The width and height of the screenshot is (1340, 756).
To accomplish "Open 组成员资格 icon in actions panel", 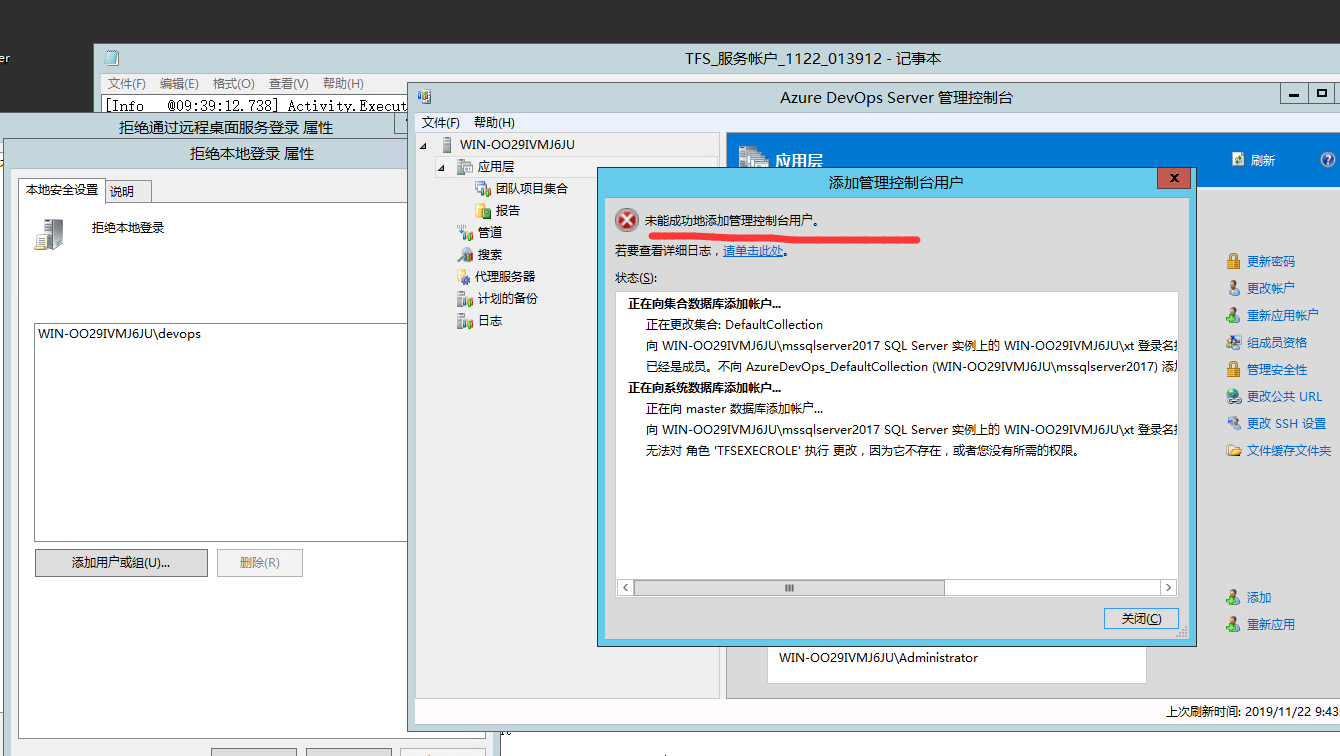I will coord(1233,342).
